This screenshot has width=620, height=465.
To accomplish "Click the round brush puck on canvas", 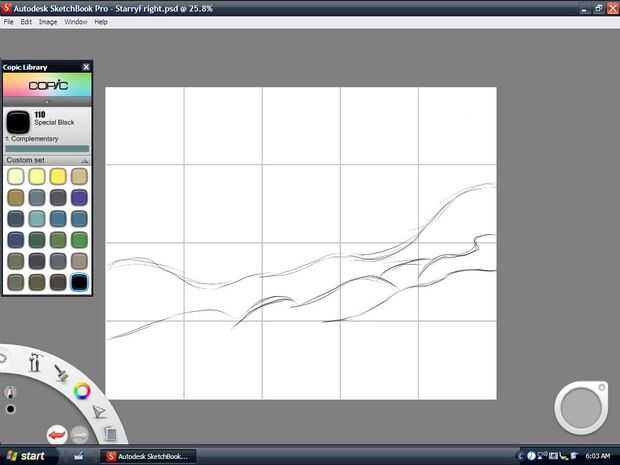I will pyautogui.click(x=581, y=408).
